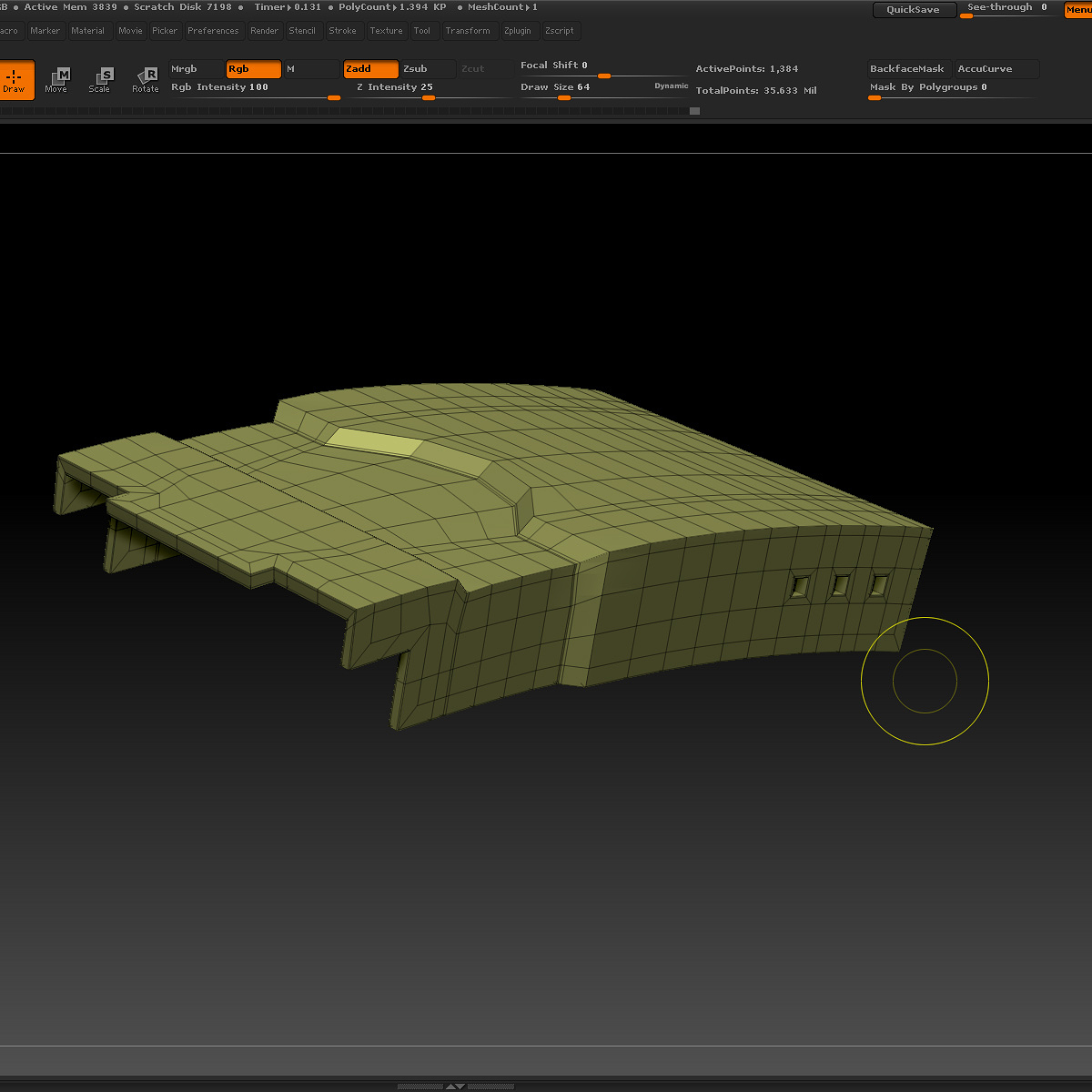Image resolution: width=1092 pixels, height=1092 pixels.
Task: Adjust Mask By Polygroups slider
Action: [952, 89]
